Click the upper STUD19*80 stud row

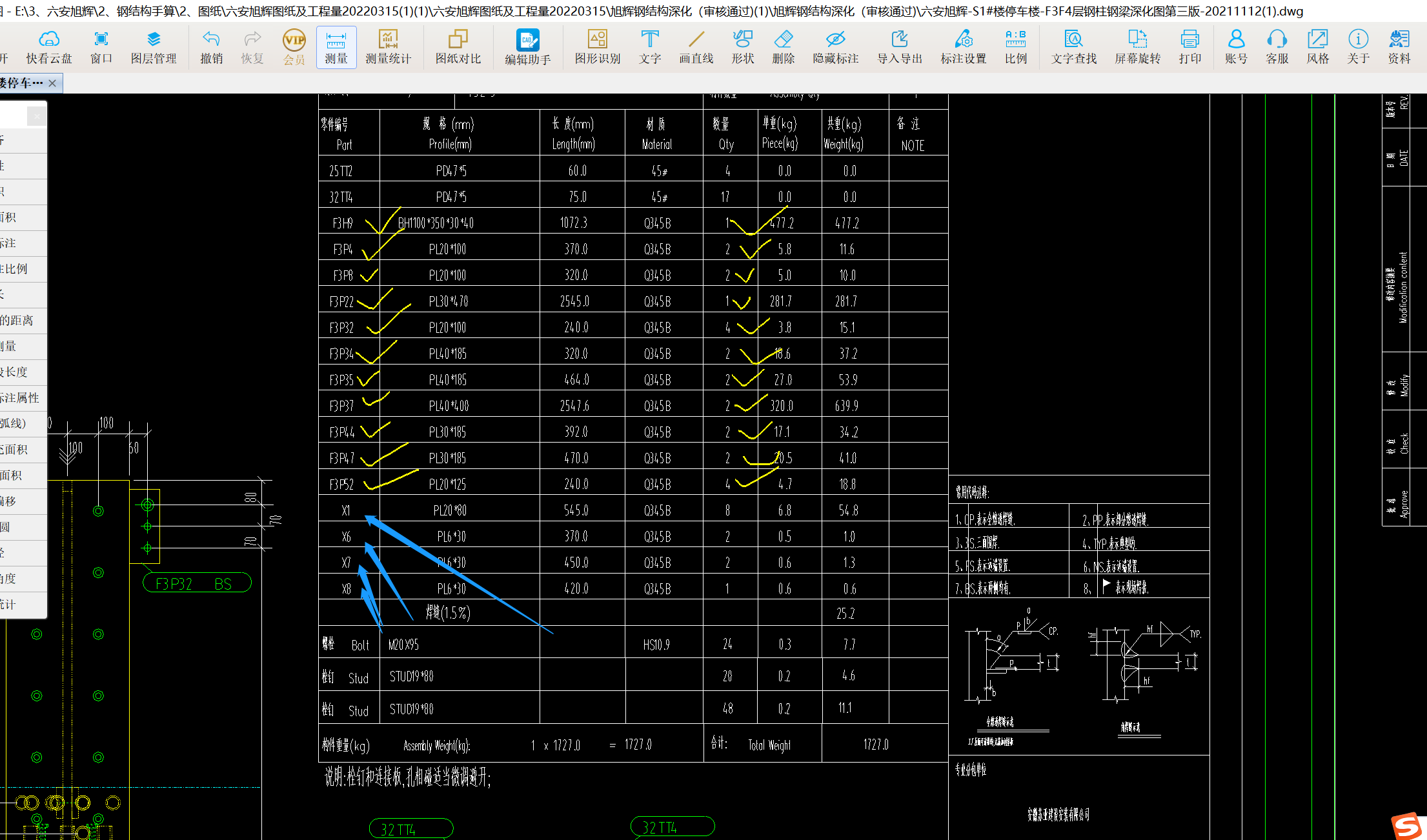[411, 676]
